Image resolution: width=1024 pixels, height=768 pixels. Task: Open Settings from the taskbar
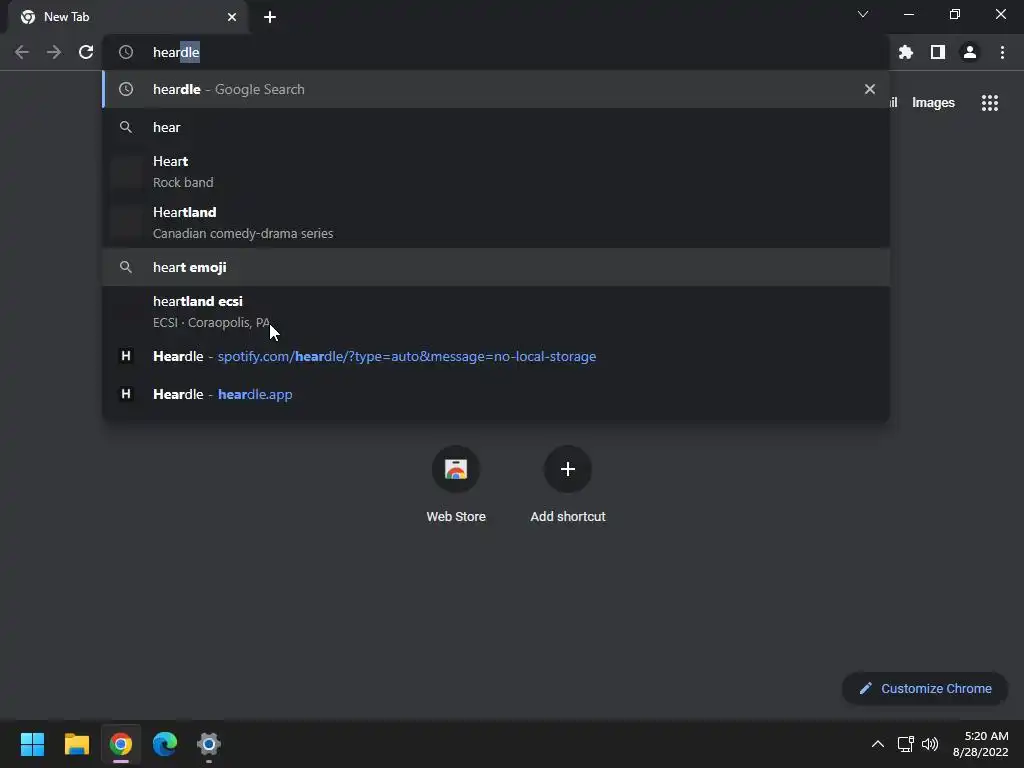coord(209,744)
